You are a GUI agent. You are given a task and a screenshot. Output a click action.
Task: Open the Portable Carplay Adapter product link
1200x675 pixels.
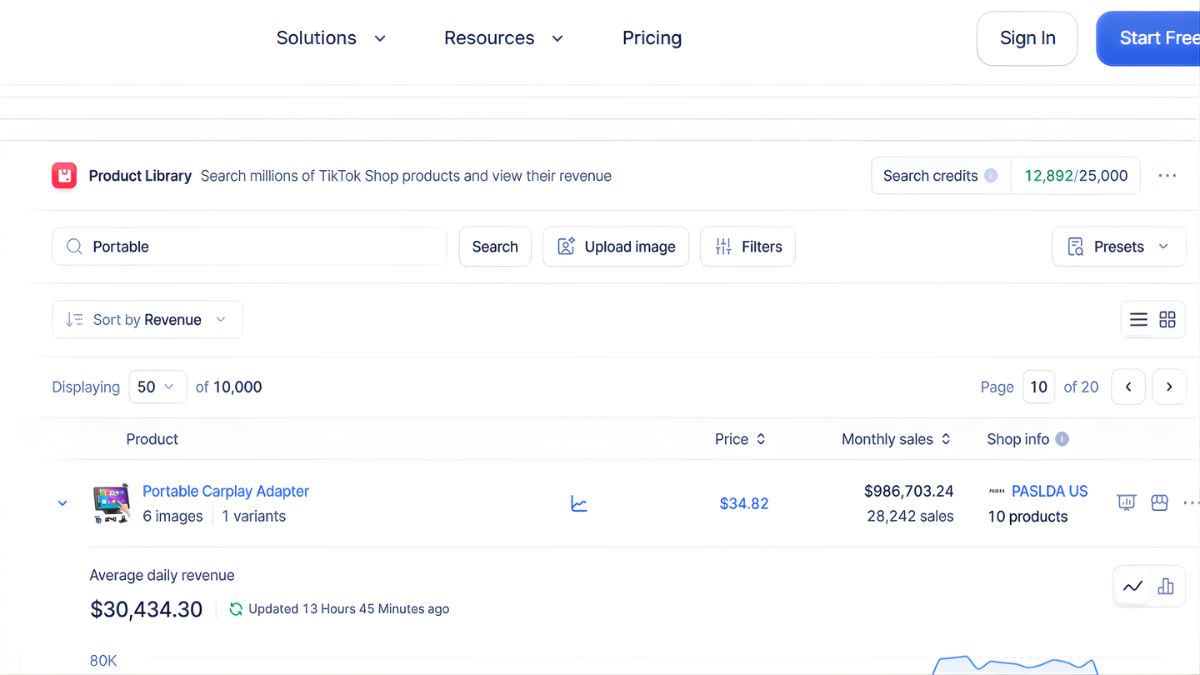pyautogui.click(x=225, y=491)
